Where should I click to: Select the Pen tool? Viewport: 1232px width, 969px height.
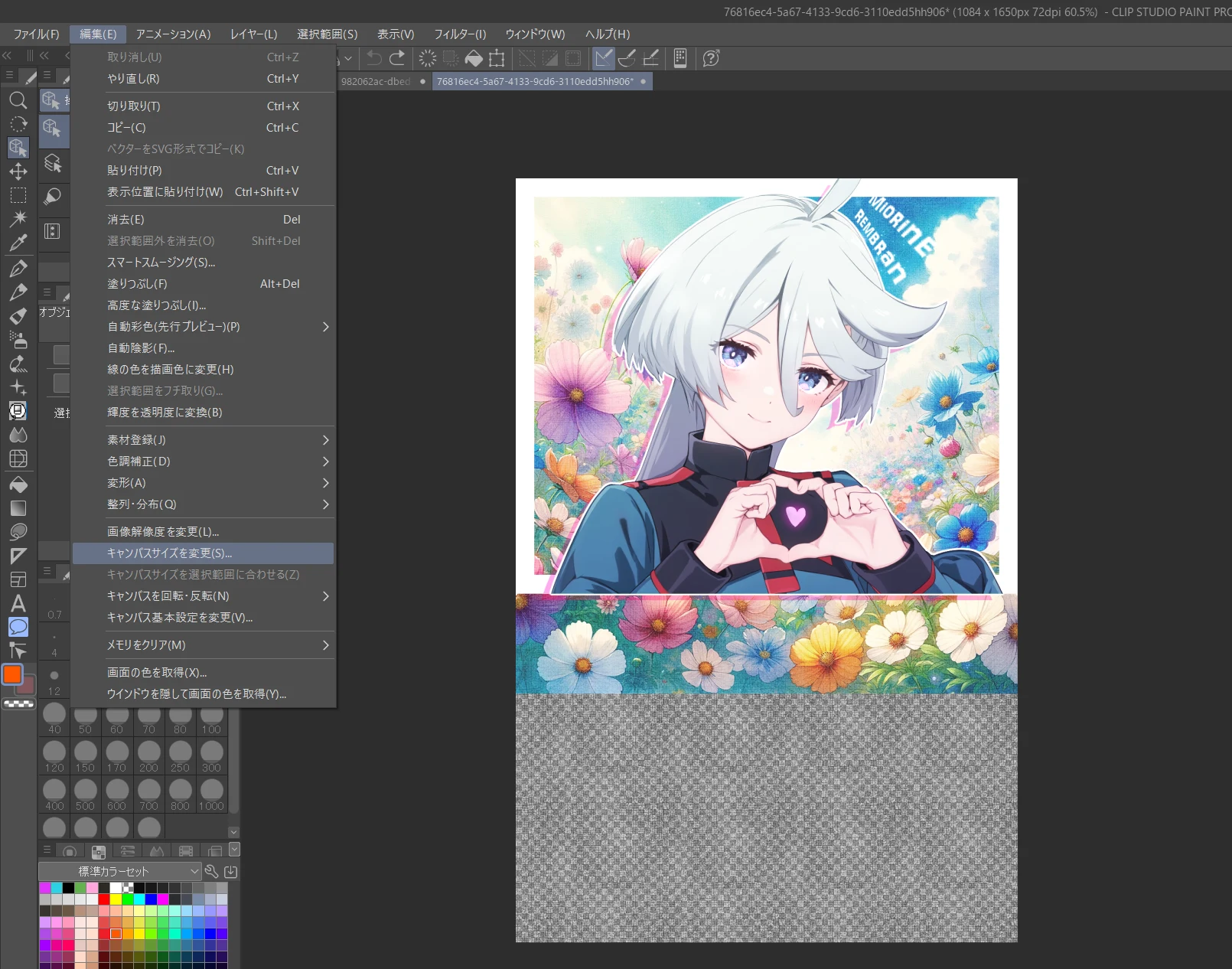point(18,268)
